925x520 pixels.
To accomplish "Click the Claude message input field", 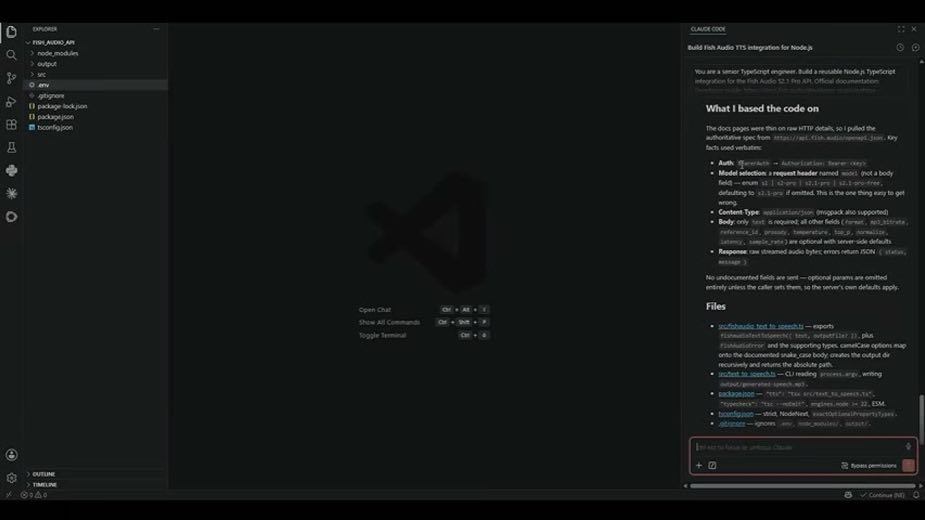I will click(799, 447).
